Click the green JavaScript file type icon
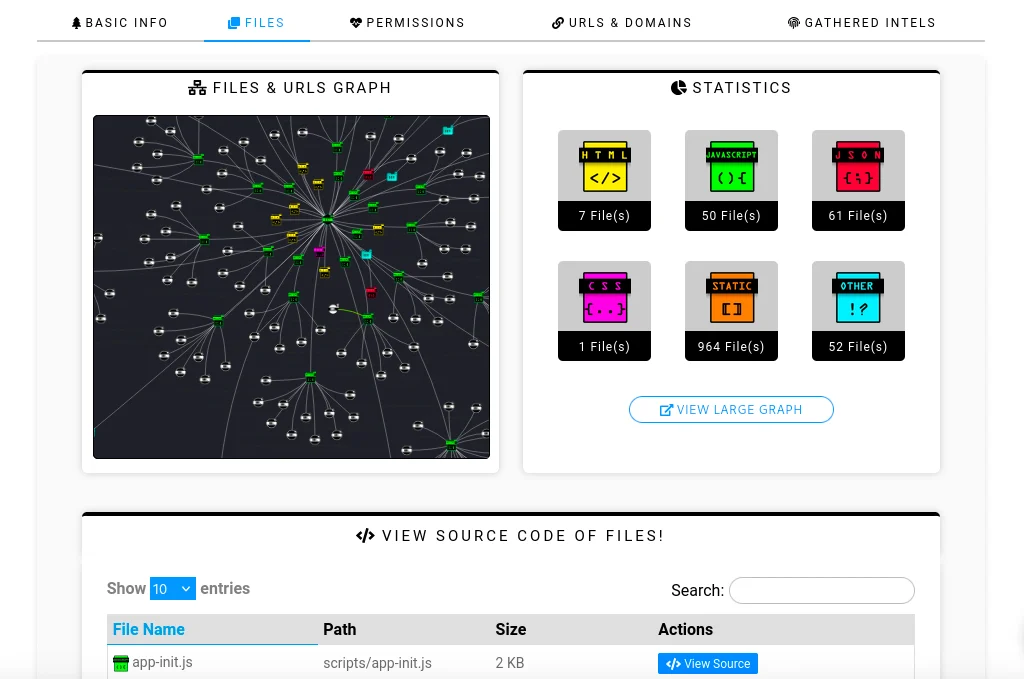The height and width of the screenshot is (679, 1024). (x=731, y=167)
